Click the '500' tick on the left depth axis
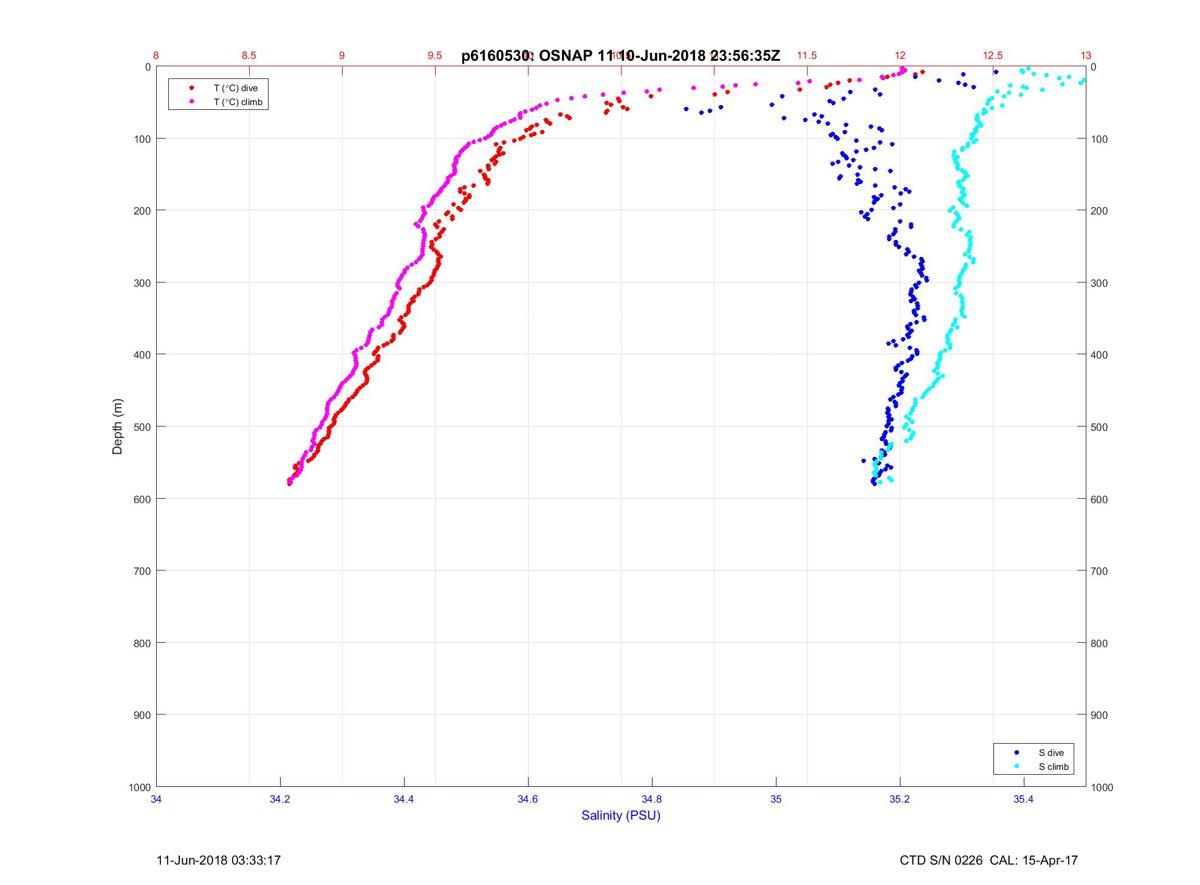Image resolution: width=1200 pixels, height=885 pixels. point(141,427)
